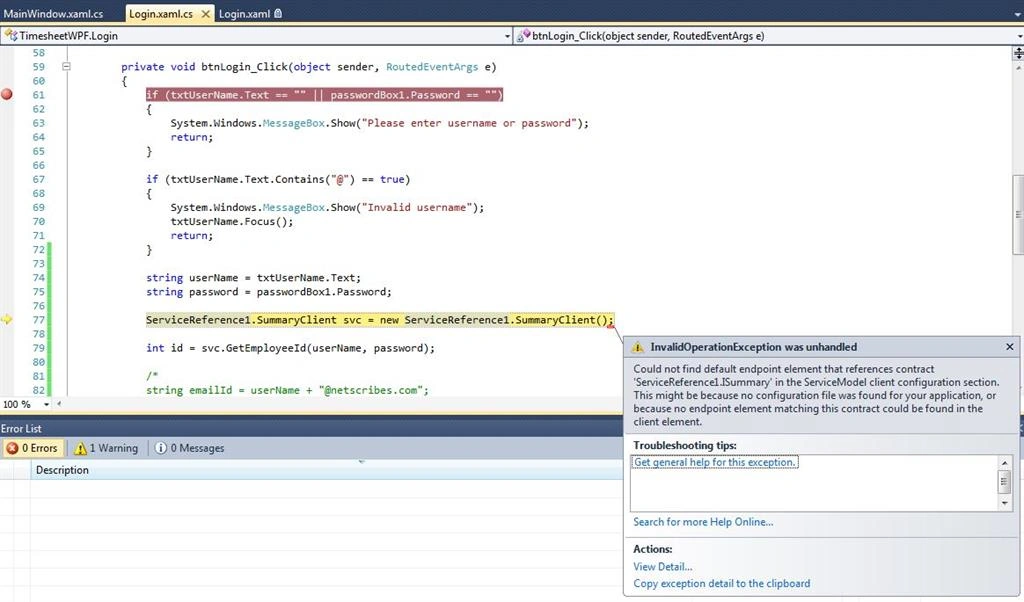Switch to the MainWindow.xaml.cs tab
This screenshot has width=1024, height=602.
(x=54, y=13)
